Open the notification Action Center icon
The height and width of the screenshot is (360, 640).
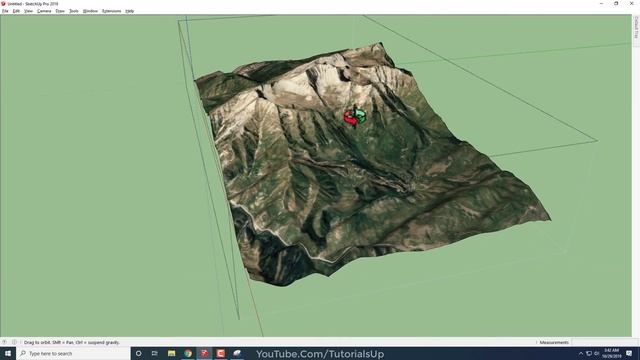tap(629, 353)
